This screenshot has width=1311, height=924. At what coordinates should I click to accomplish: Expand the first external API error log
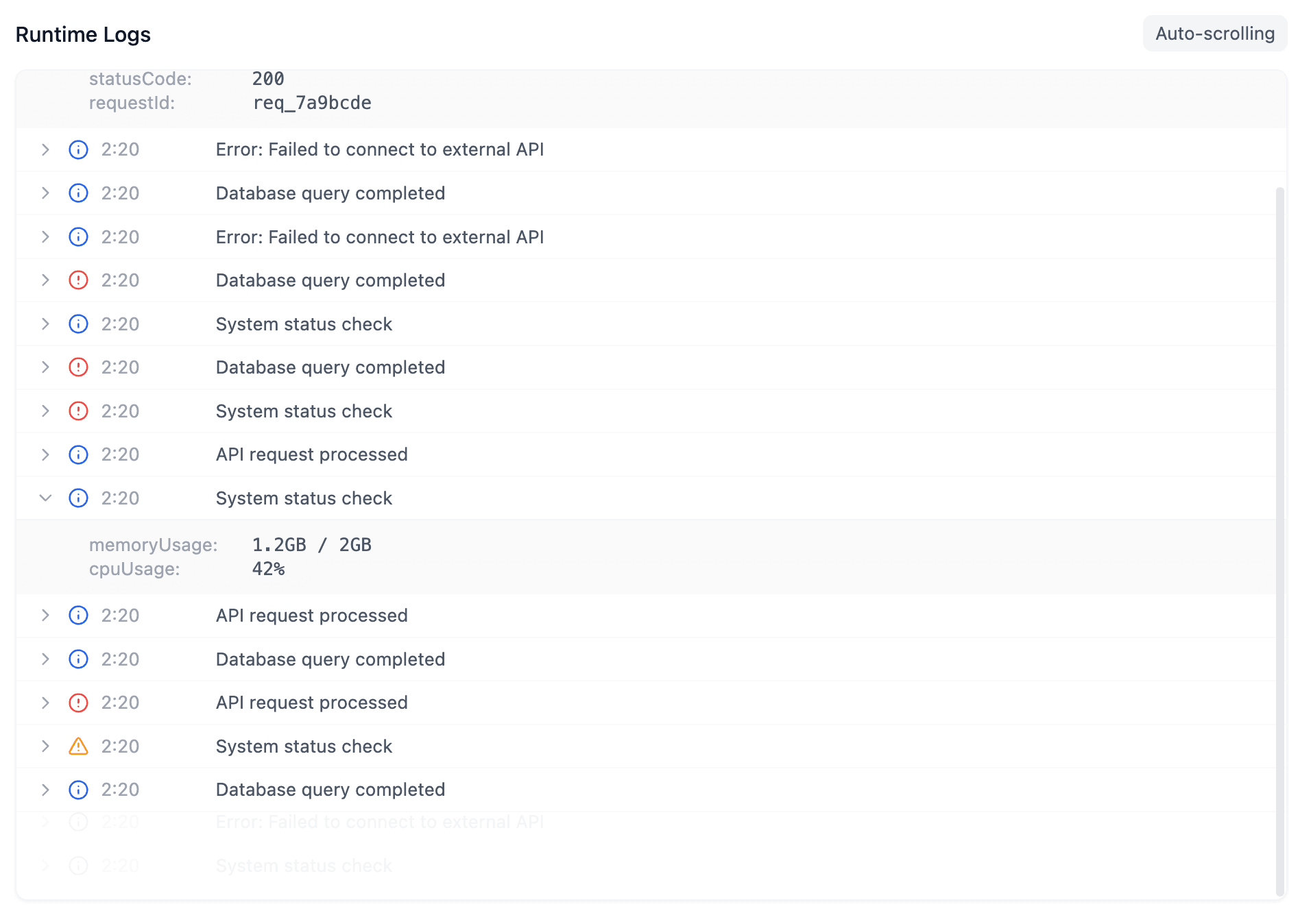tap(45, 149)
